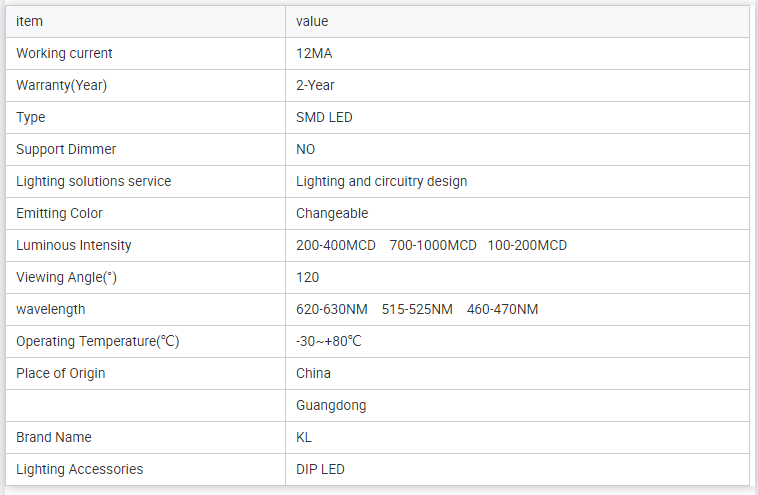Click the 'DIP LED' accessories value
Screen dimensions: 758x495
coord(320,469)
